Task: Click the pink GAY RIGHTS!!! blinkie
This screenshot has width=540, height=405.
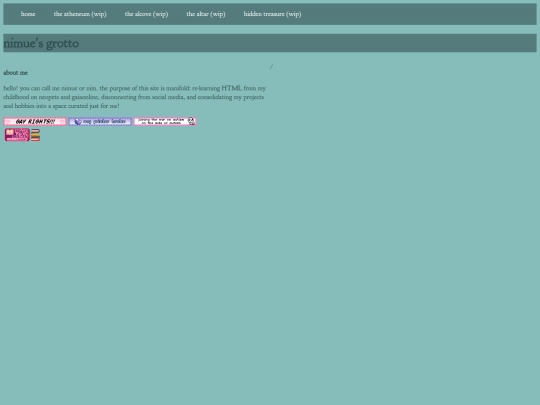Action: [35, 122]
